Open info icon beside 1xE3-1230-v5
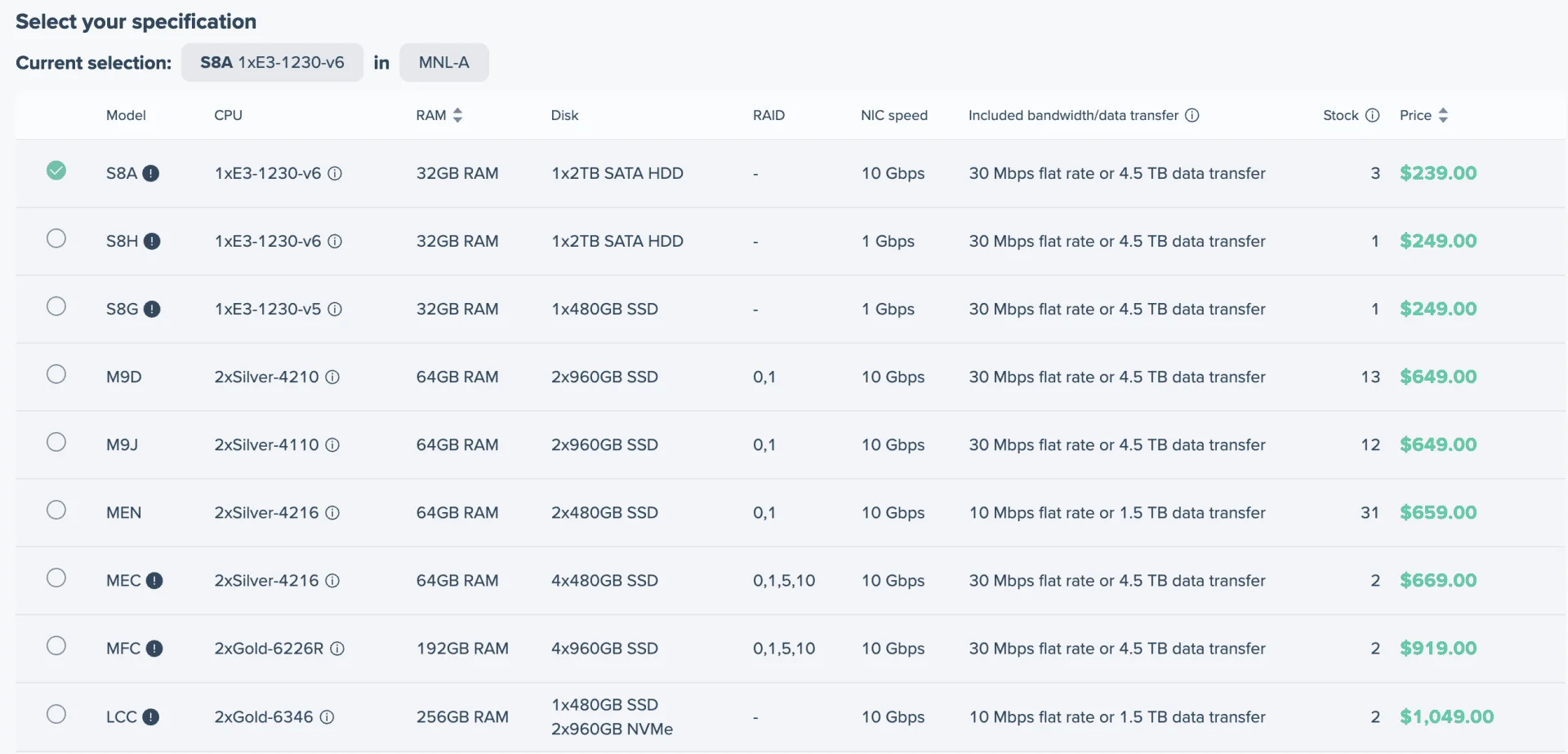 (335, 309)
